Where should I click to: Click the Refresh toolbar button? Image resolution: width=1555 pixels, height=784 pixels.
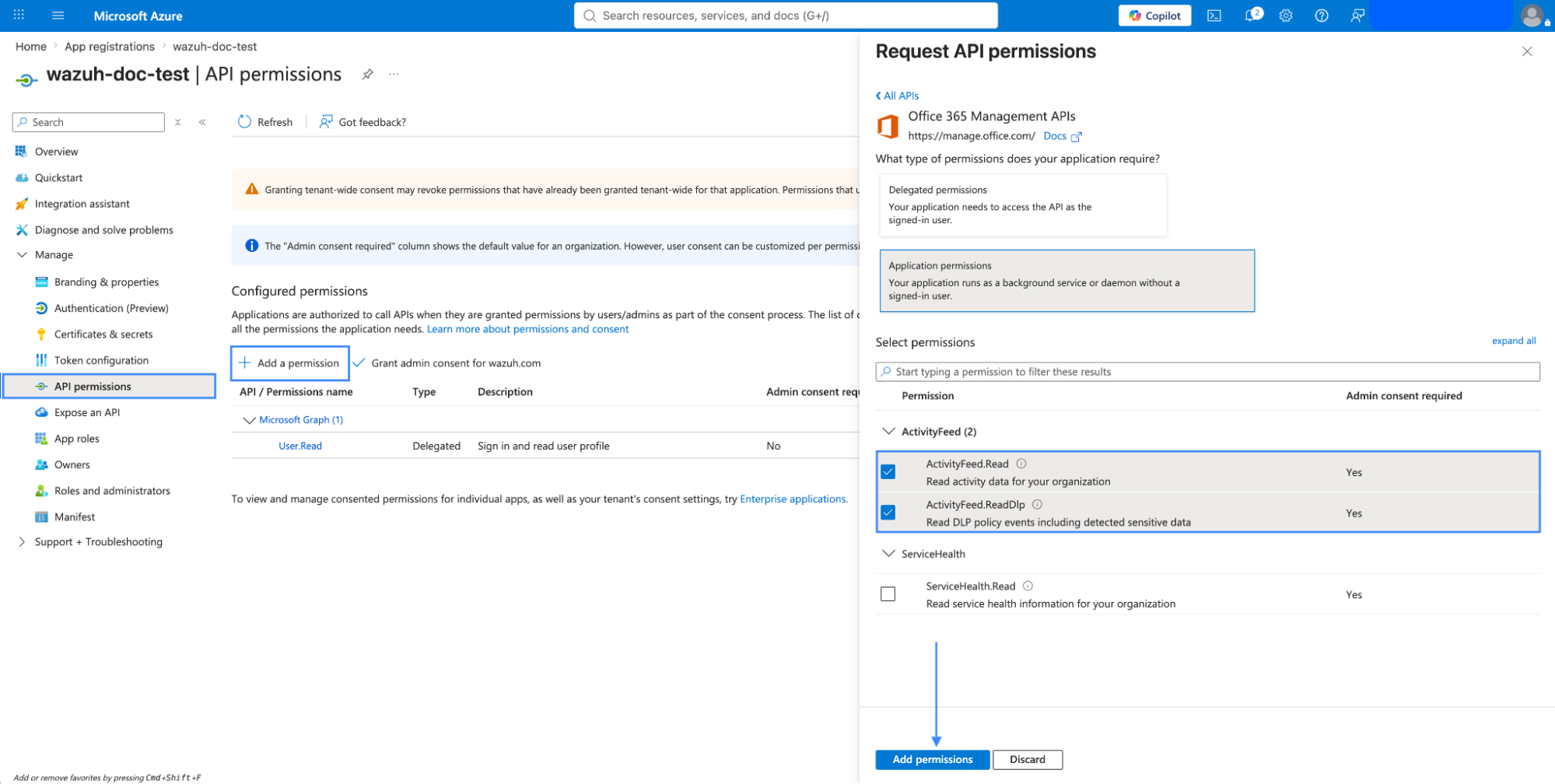point(265,122)
